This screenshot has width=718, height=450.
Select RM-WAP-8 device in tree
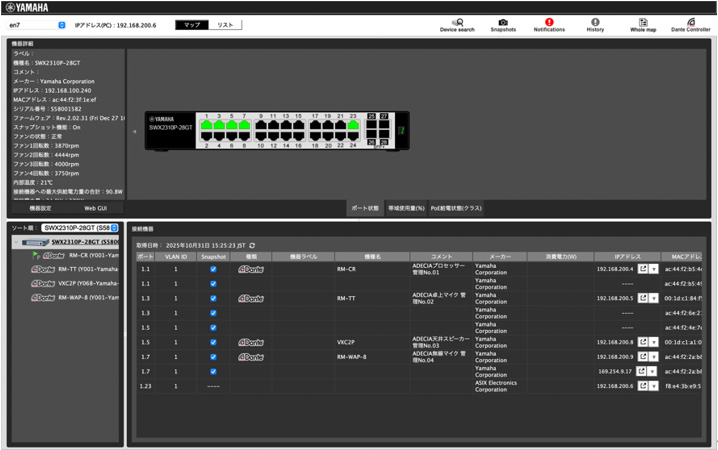coord(73,297)
